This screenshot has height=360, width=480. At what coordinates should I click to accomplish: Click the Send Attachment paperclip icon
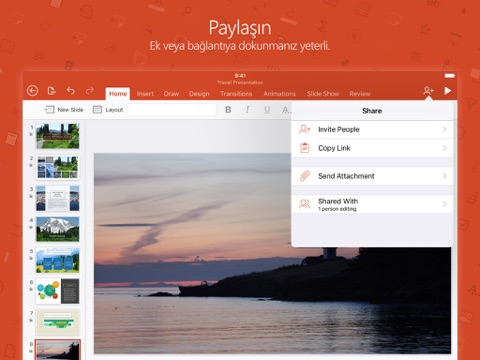(x=305, y=176)
